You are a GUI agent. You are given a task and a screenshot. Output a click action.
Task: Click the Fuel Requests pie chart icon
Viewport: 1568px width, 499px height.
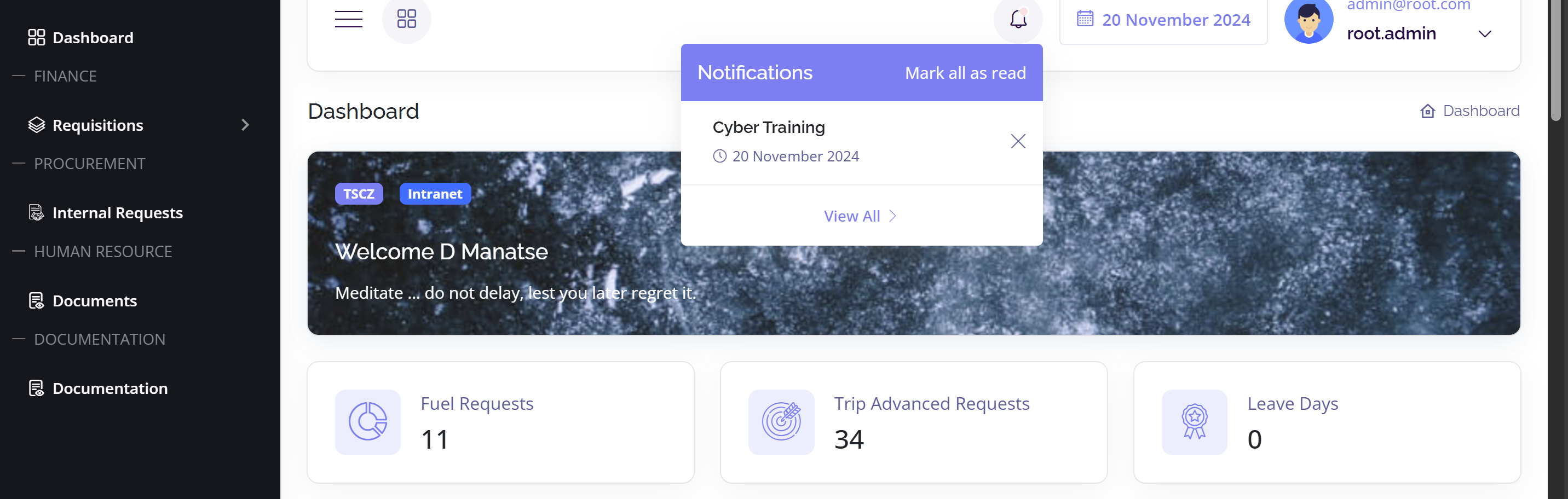pyautogui.click(x=368, y=422)
